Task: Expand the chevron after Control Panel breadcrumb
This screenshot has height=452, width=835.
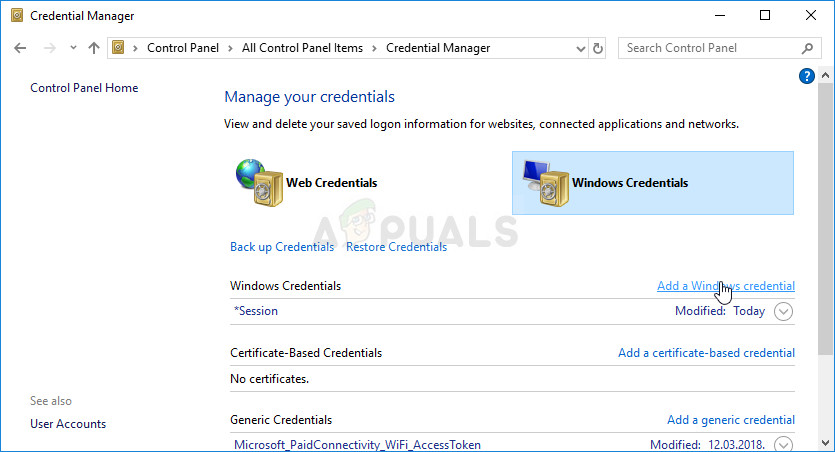Action: click(x=230, y=48)
